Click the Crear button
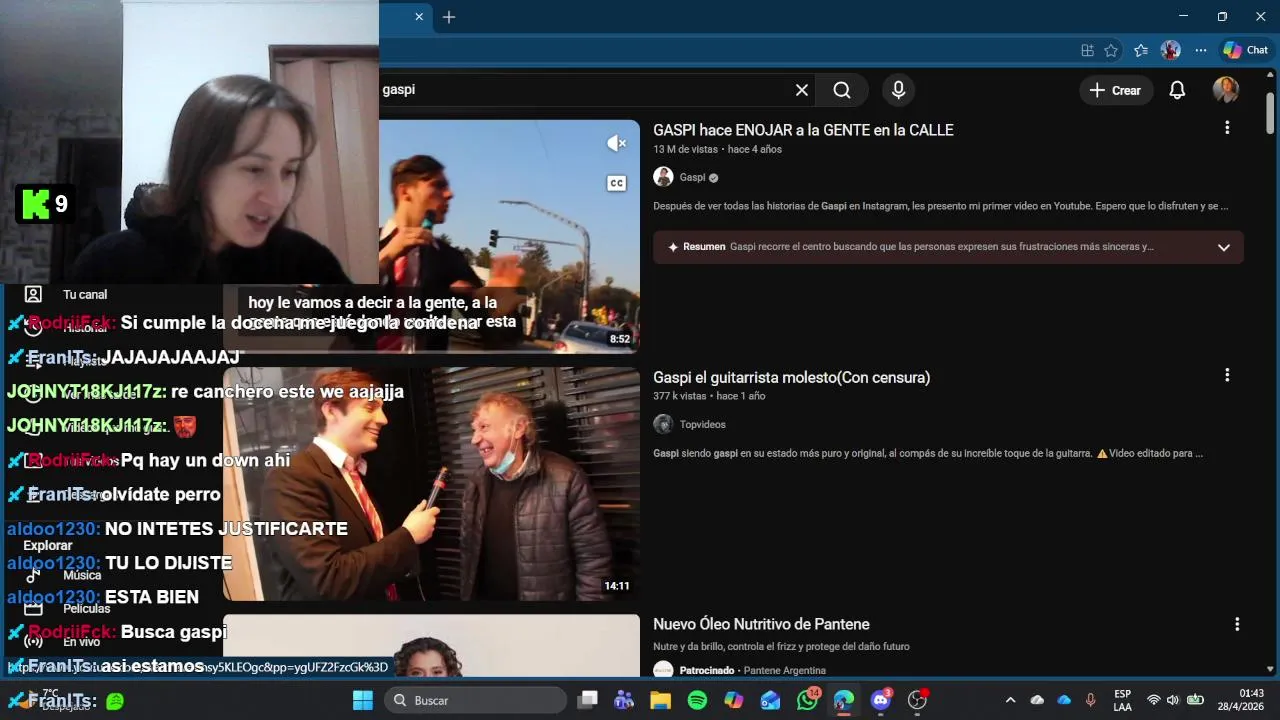Screen dimensions: 1280x720 pyautogui.click(x=1115, y=90)
